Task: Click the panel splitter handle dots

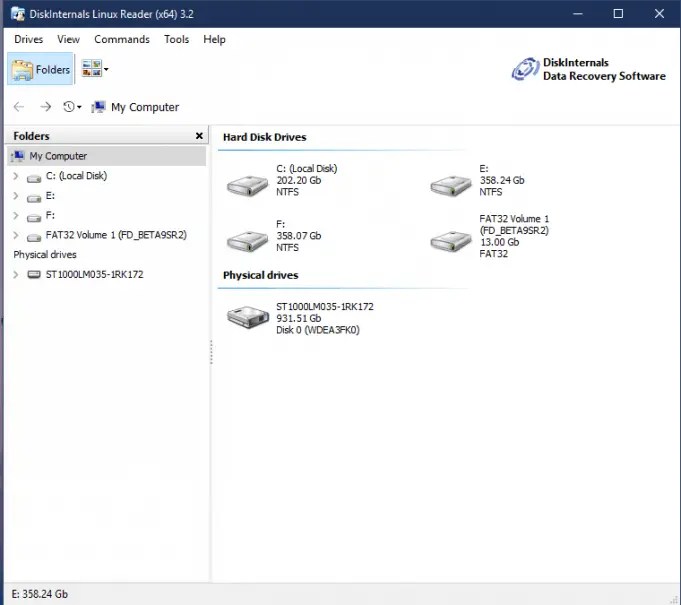Action: click(x=211, y=352)
